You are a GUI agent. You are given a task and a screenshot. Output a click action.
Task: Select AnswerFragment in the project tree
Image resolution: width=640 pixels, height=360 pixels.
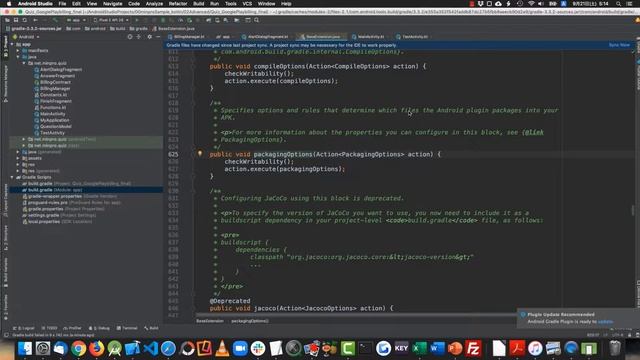[x=57, y=76]
